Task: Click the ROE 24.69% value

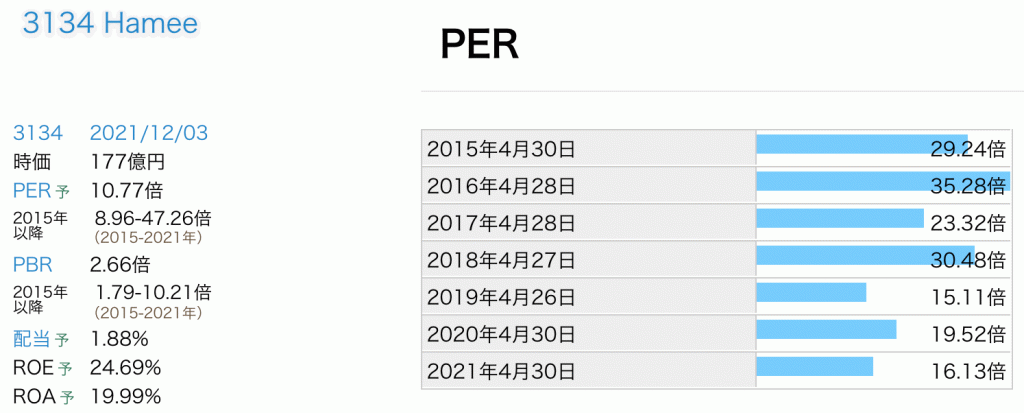Action: point(125,368)
